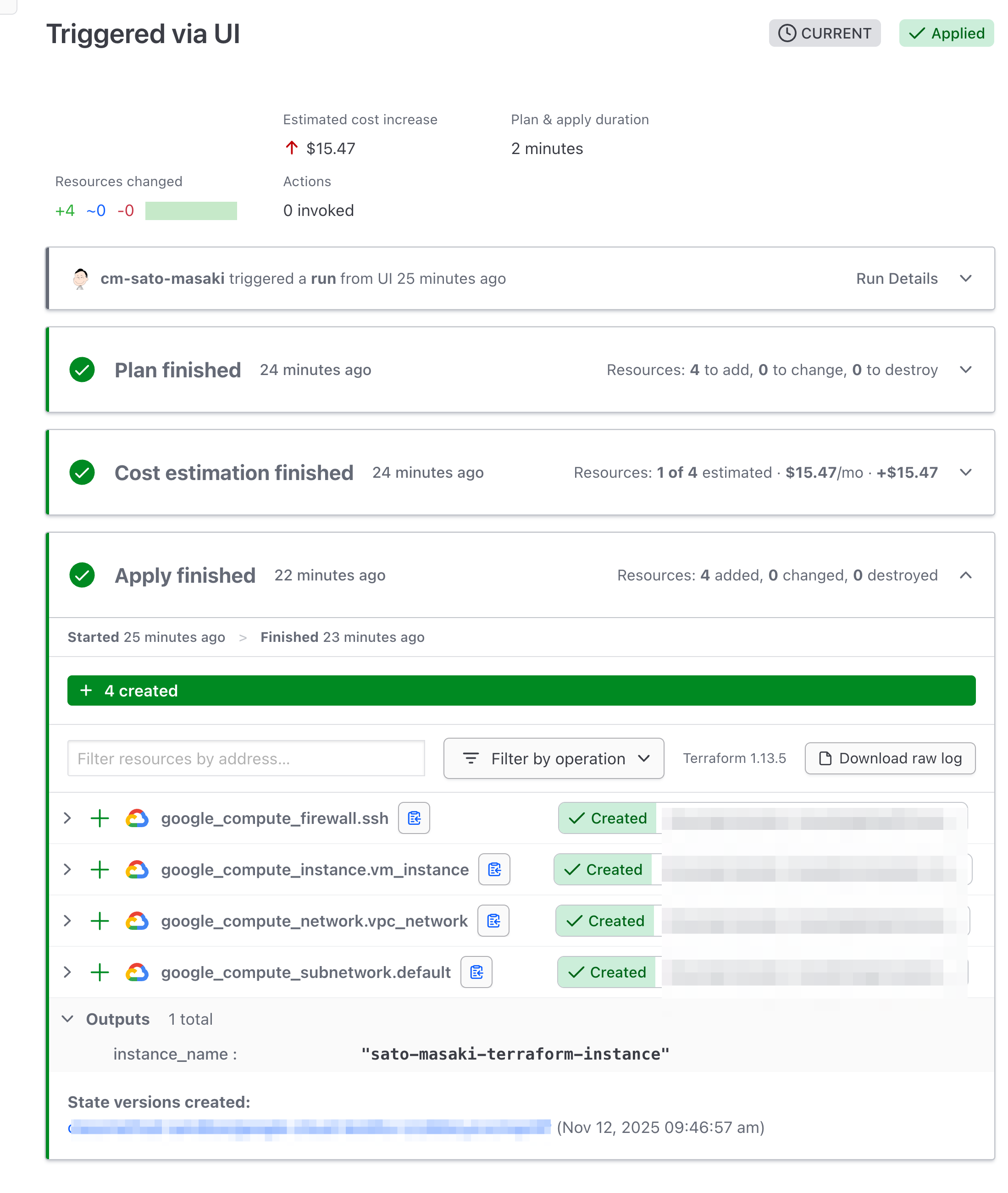Click green check icon beside Cost estimation finished
Screen dimensions: 1008x1193
point(82,473)
